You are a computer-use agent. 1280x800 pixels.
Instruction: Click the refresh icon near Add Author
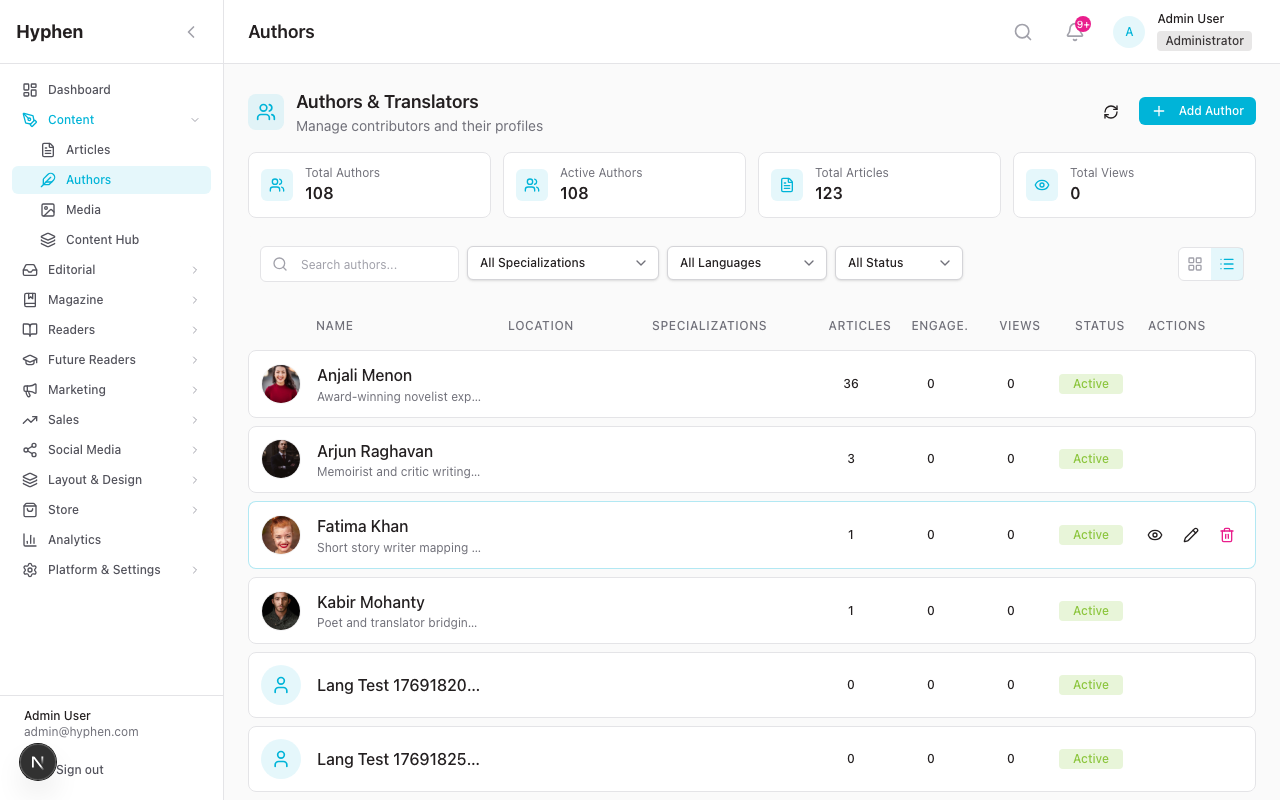click(x=1110, y=112)
